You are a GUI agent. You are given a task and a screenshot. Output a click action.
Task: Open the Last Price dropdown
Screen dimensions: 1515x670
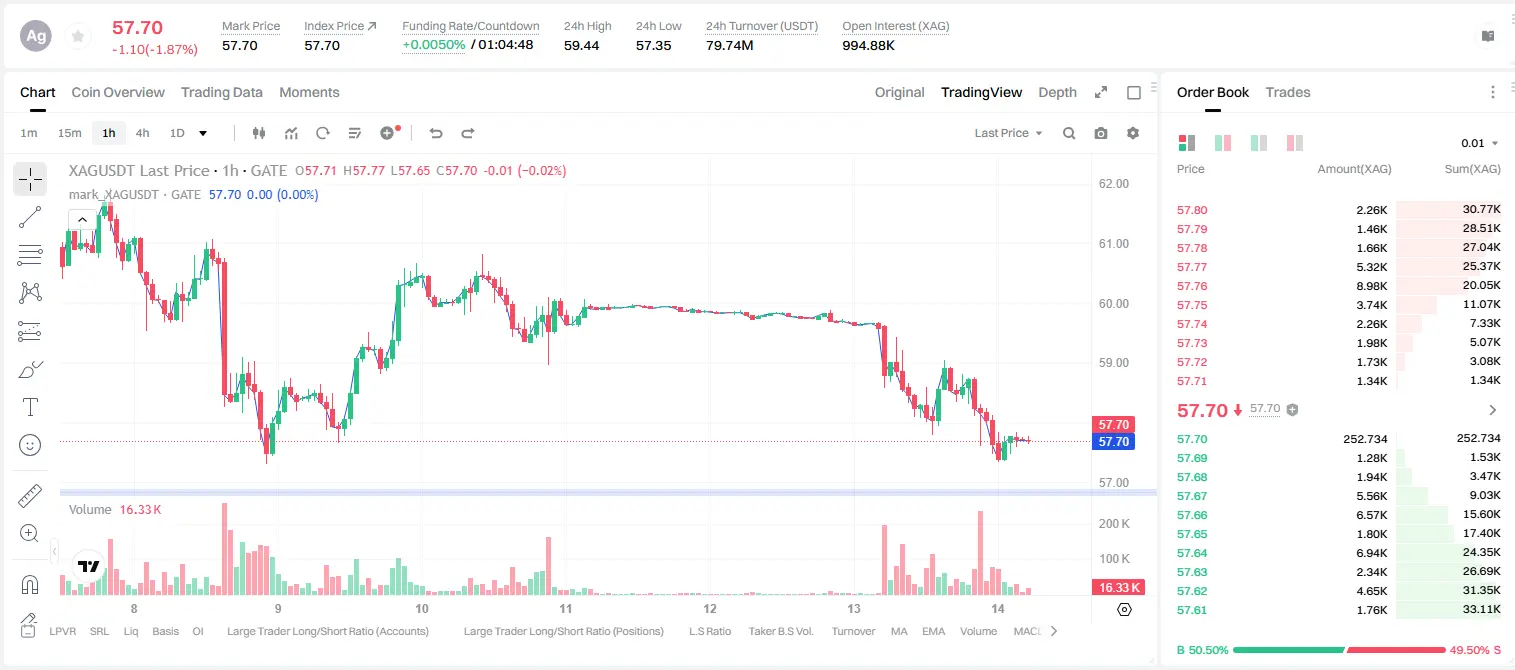1008,133
